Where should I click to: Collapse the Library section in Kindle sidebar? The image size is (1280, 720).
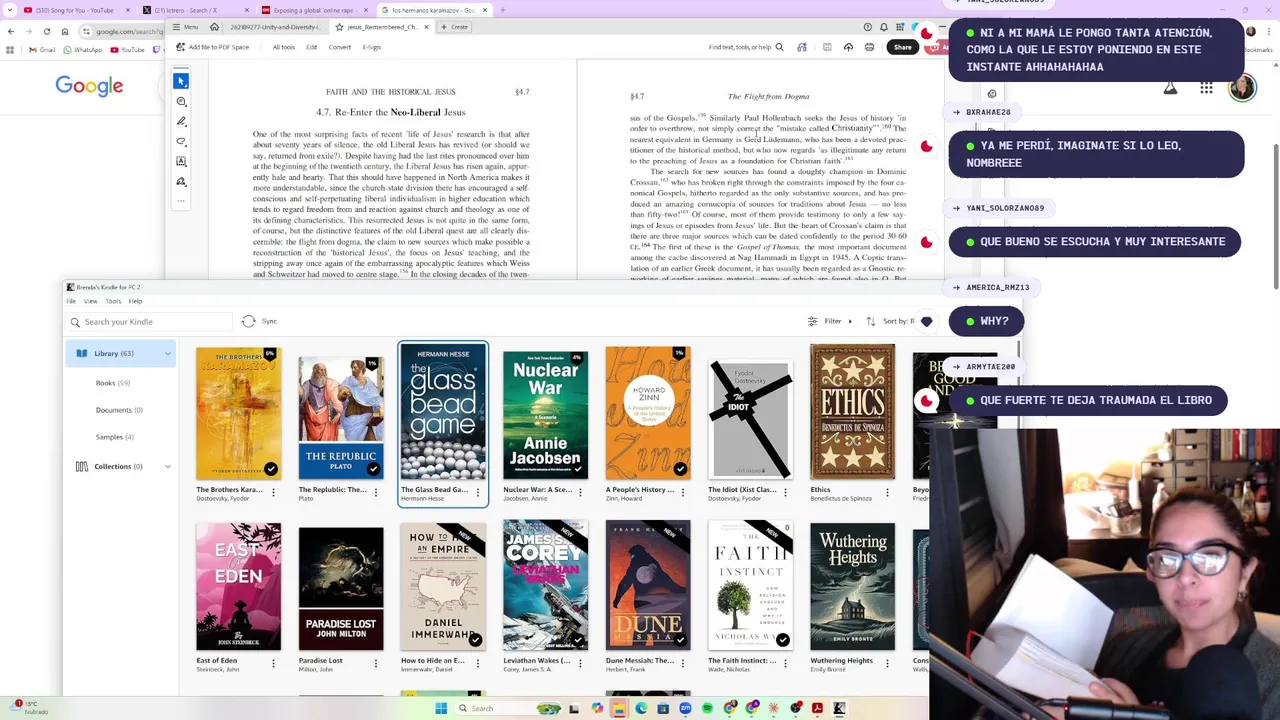(167, 353)
